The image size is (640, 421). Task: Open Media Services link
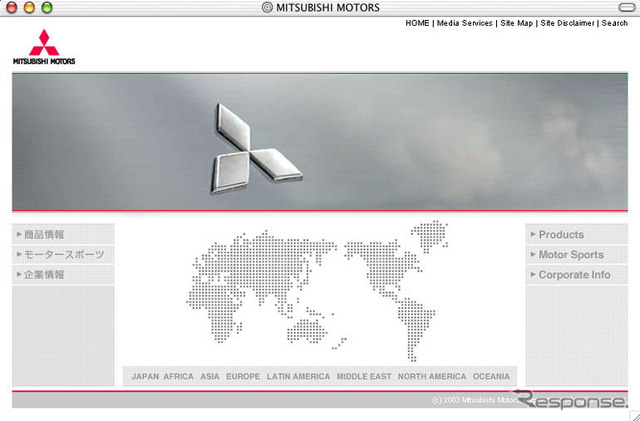click(x=464, y=23)
